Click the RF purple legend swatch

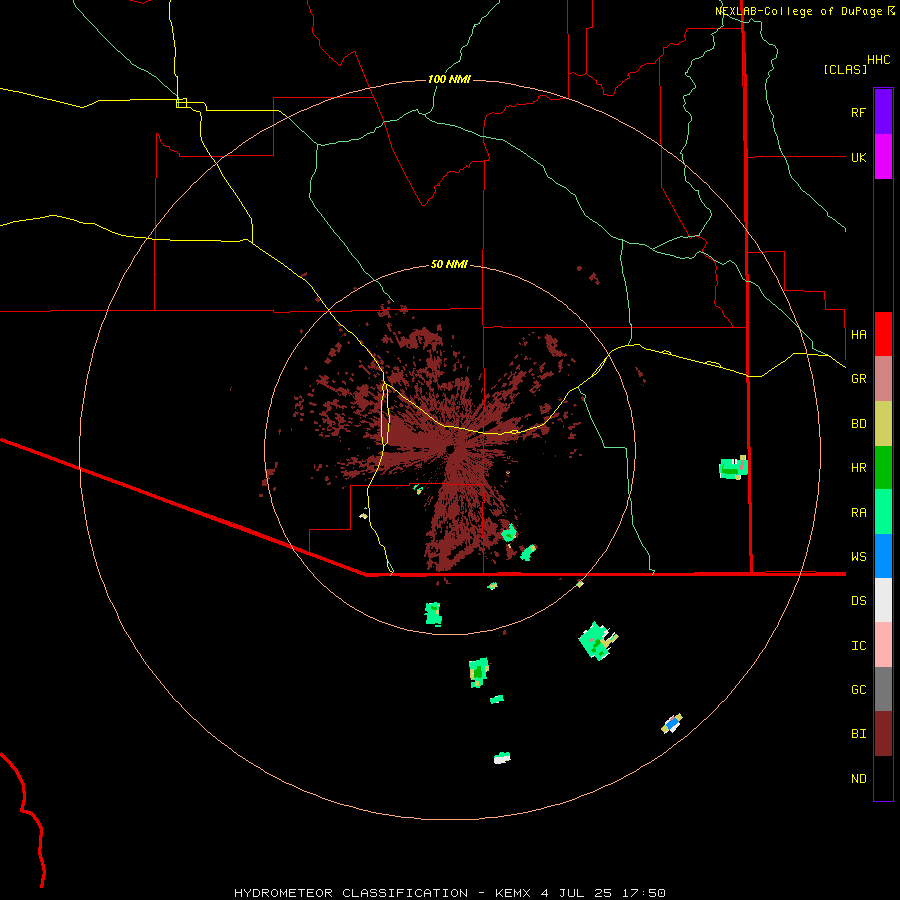click(x=883, y=112)
